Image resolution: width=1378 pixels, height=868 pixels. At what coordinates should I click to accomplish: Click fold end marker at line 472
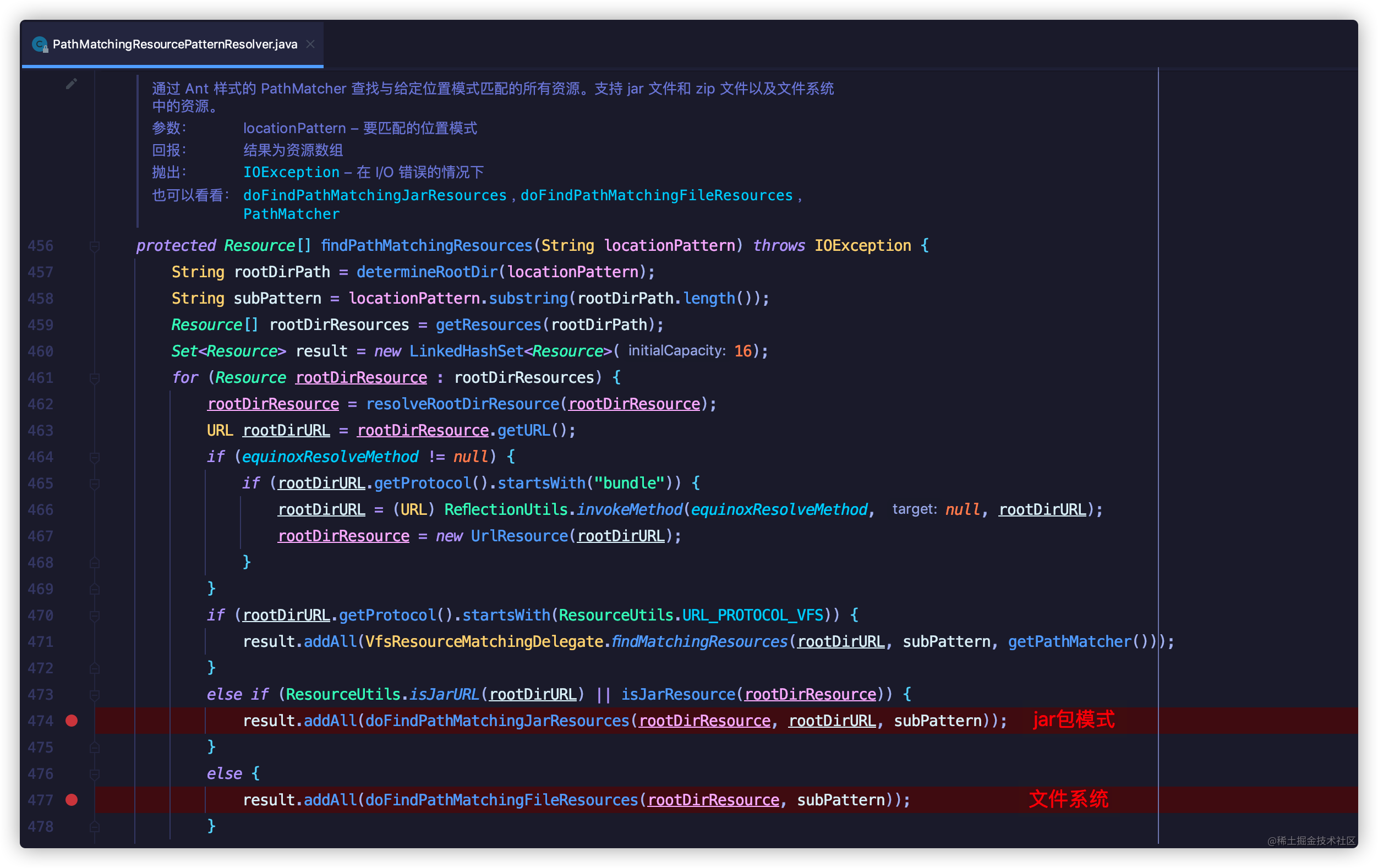[x=95, y=668]
